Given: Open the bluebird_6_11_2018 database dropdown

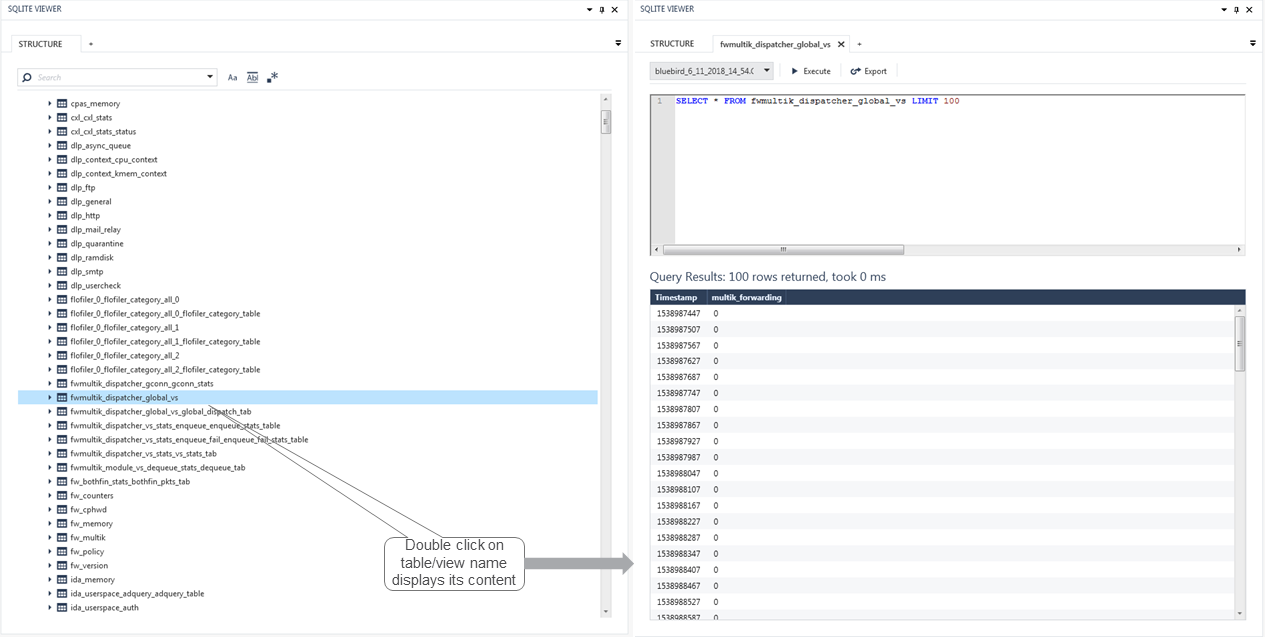Looking at the screenshot, I should (710, 70).
